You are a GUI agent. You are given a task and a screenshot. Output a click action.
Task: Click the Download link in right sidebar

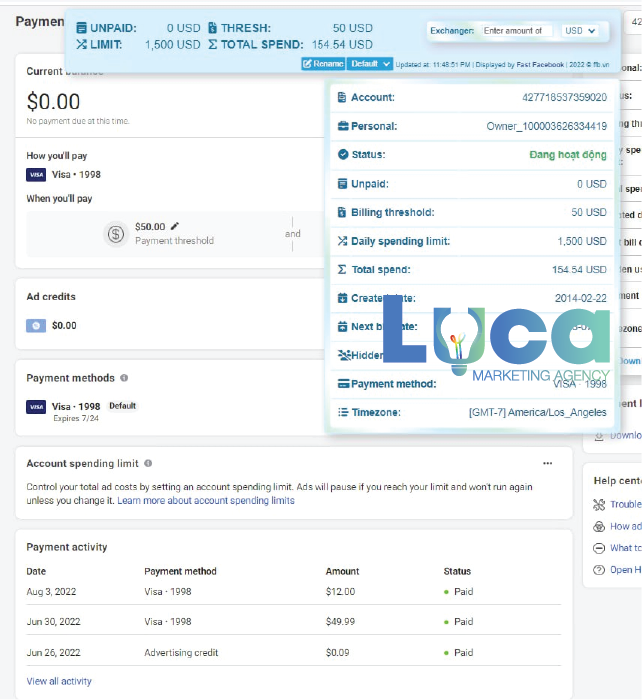point(626,436)
